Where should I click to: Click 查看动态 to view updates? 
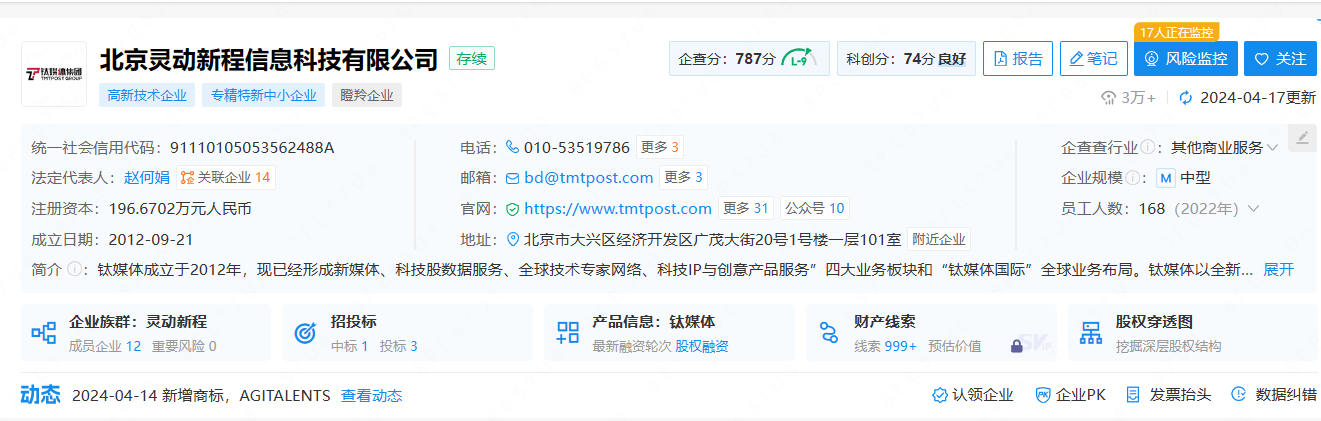click(x=372, y=396)
